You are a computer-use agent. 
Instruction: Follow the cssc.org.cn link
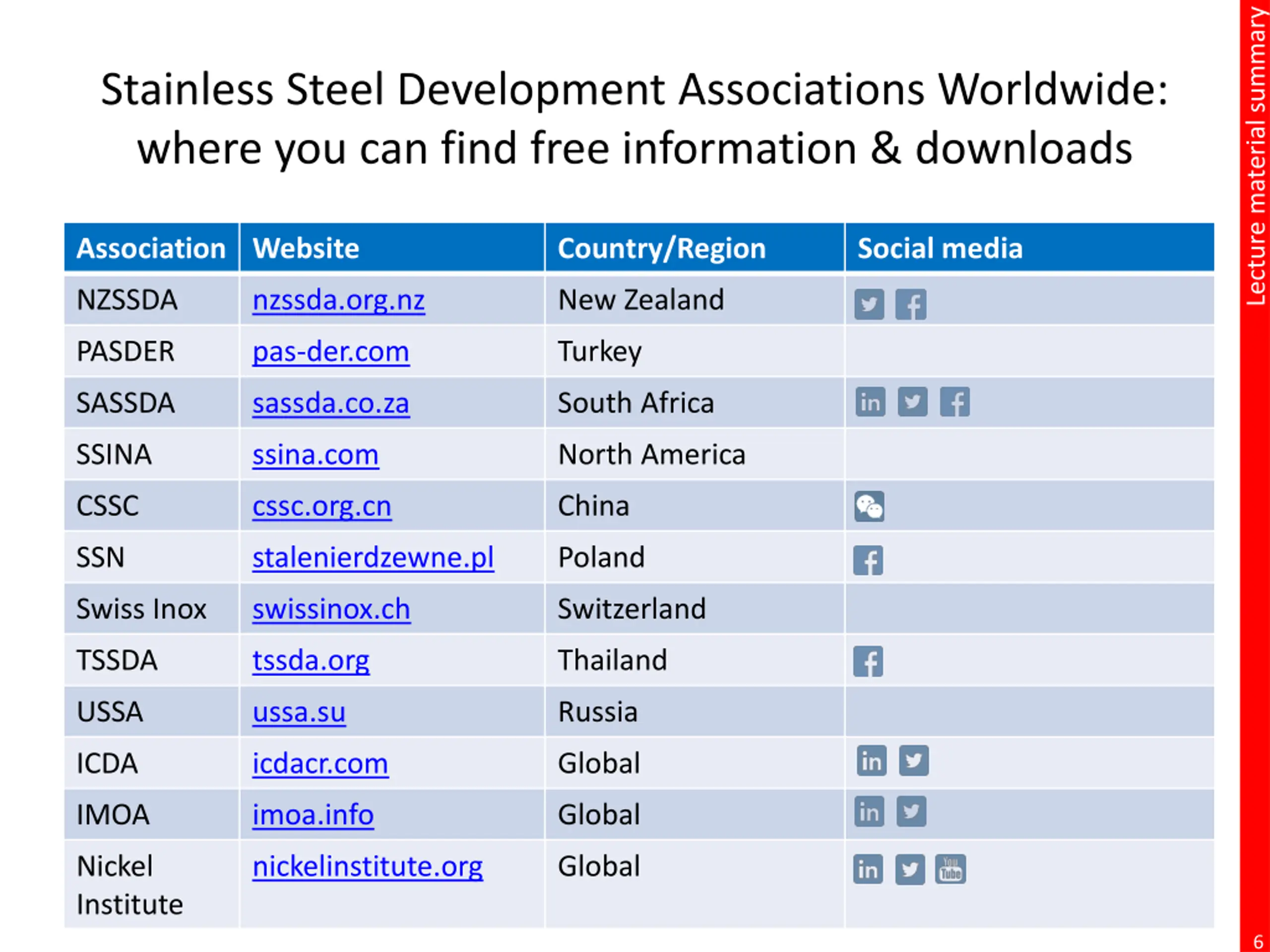click(x=322, y=507)
